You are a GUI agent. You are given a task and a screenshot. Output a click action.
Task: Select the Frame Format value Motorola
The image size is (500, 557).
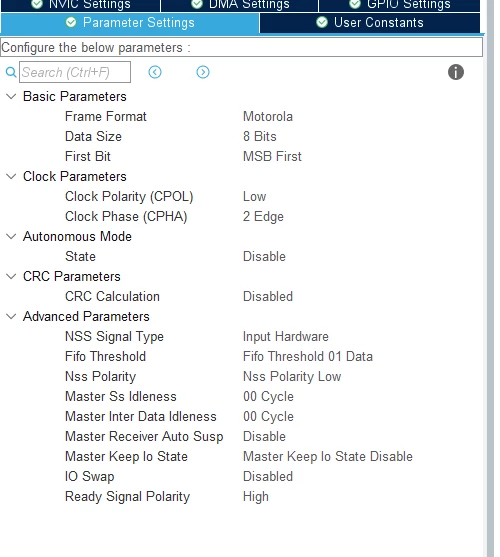(268, 117)
